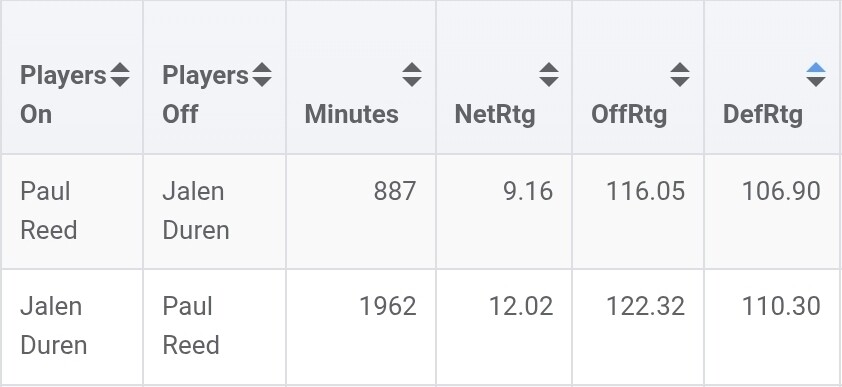Click the 116.05 OffRtg cell
The height and width of the screenshot is (387, 842).
click(x=645, y=192)
